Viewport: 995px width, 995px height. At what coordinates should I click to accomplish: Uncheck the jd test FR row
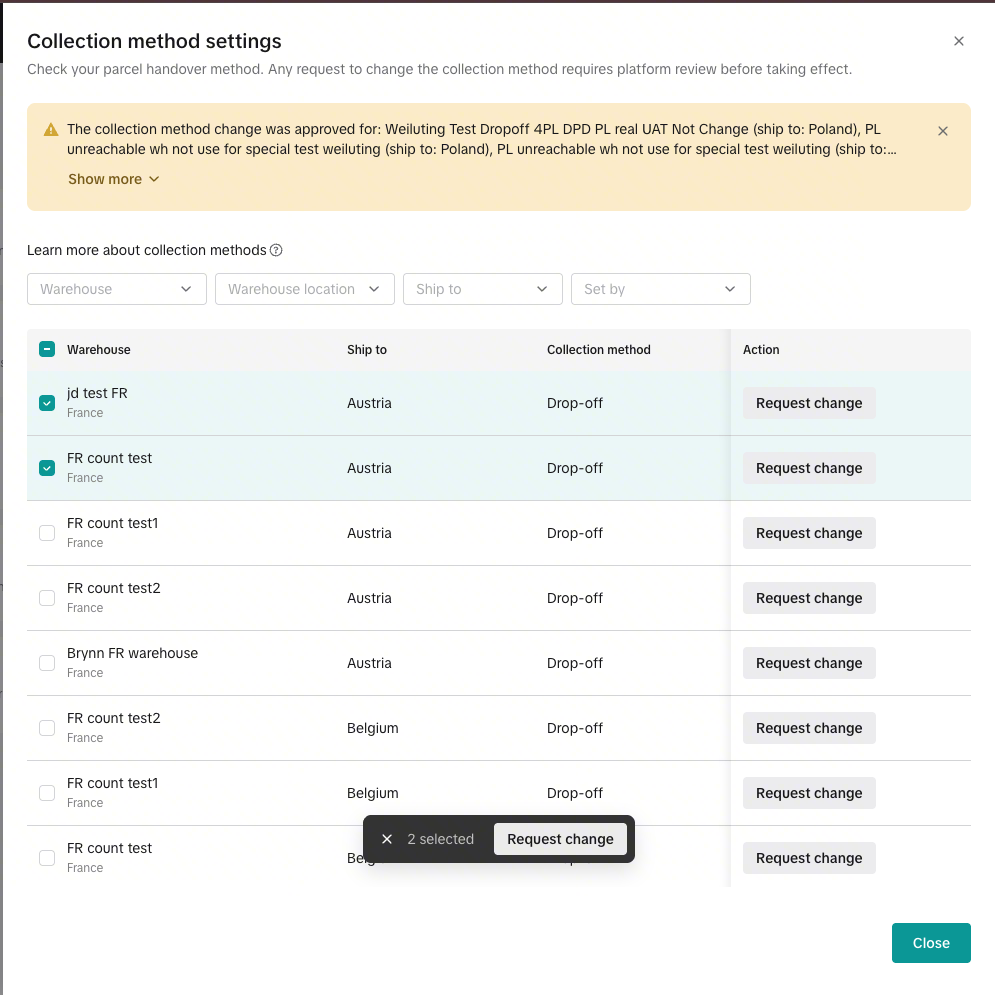[47, 403]
